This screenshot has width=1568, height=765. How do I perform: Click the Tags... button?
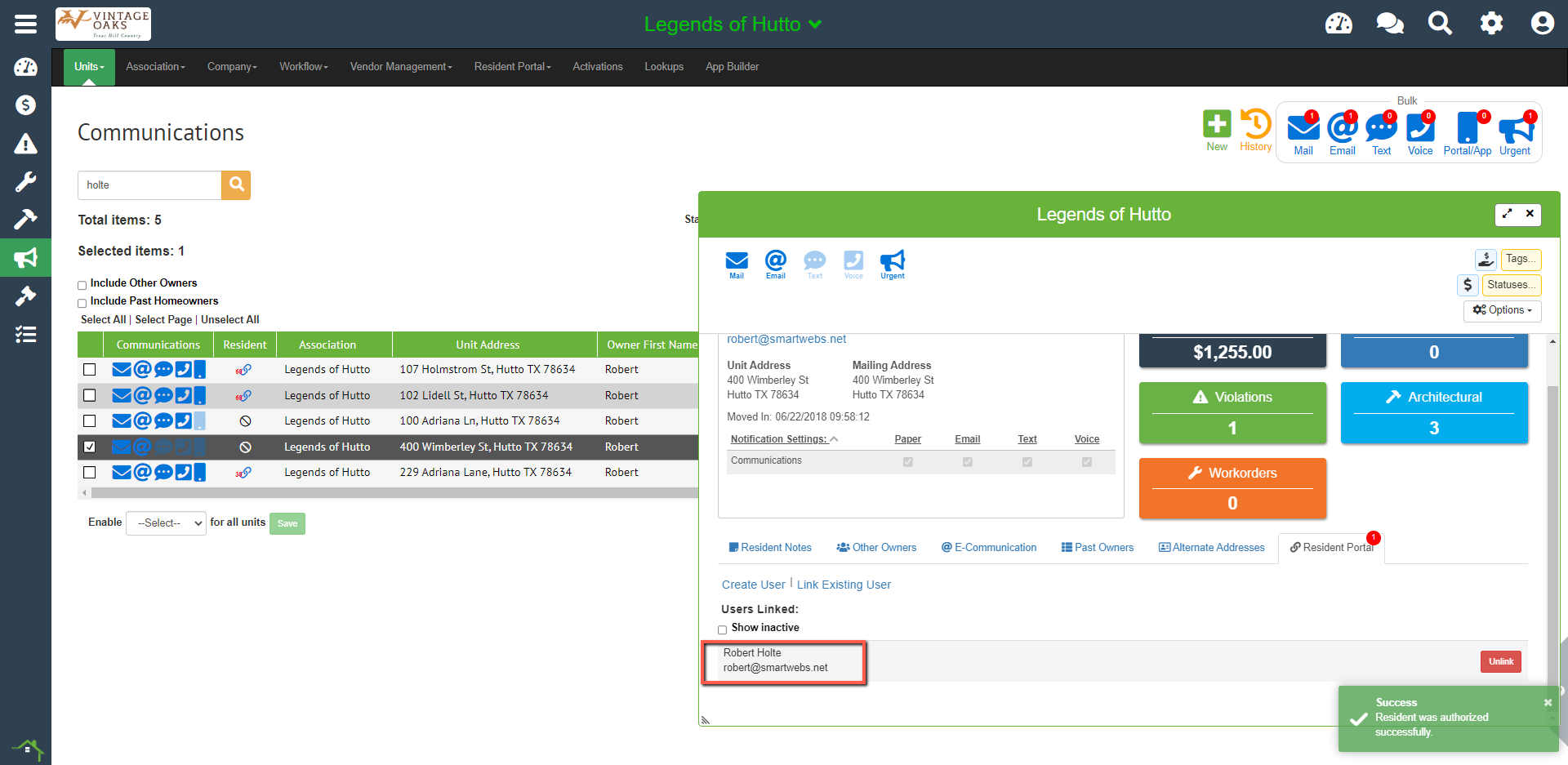pyautogui.click(x=1521, y=260)
